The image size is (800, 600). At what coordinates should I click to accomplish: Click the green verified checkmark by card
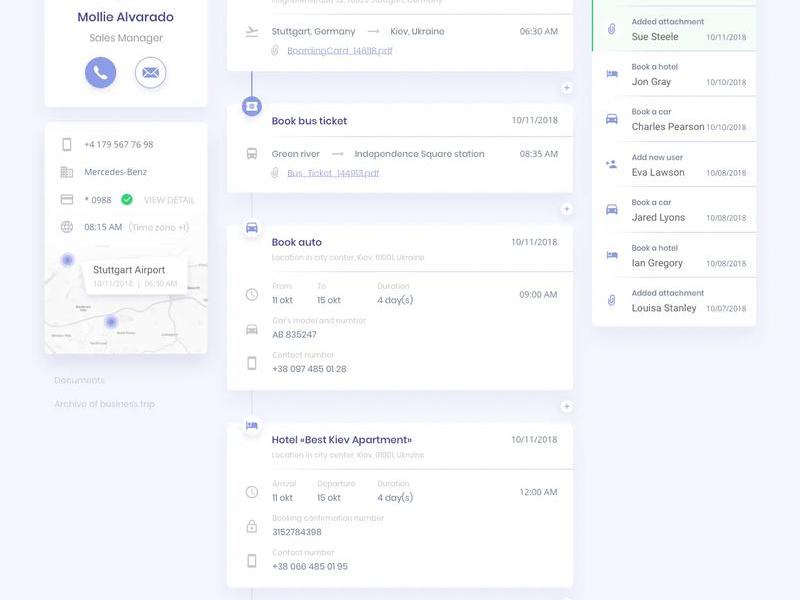127,199
